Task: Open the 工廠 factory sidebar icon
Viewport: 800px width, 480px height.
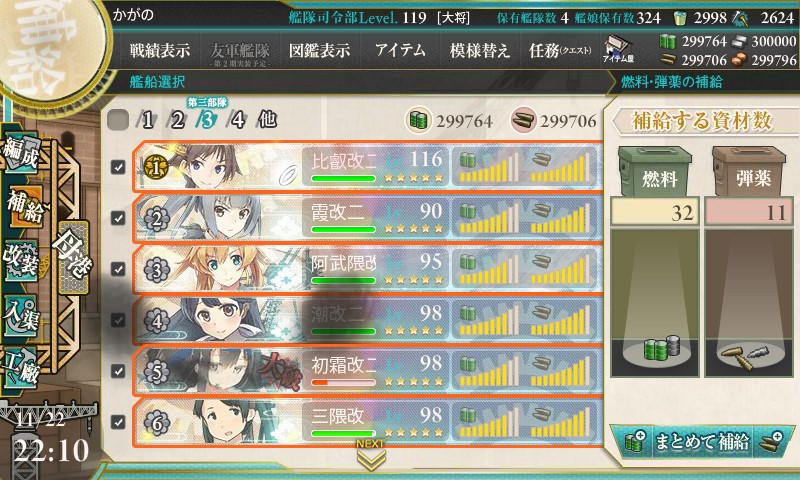Action: tap(20, 368)
